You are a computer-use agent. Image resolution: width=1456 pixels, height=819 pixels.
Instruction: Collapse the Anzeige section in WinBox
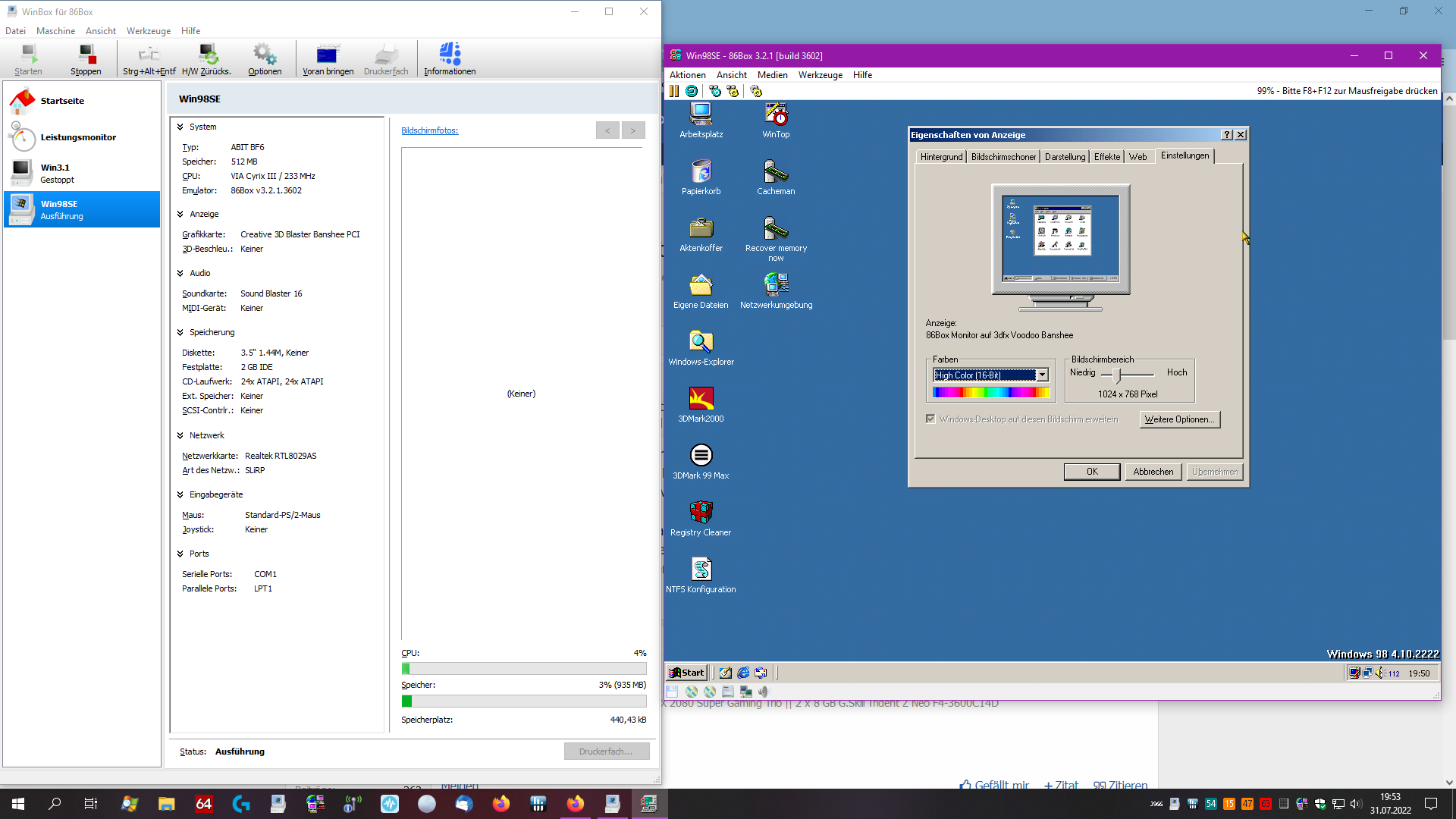pos(180,215)
